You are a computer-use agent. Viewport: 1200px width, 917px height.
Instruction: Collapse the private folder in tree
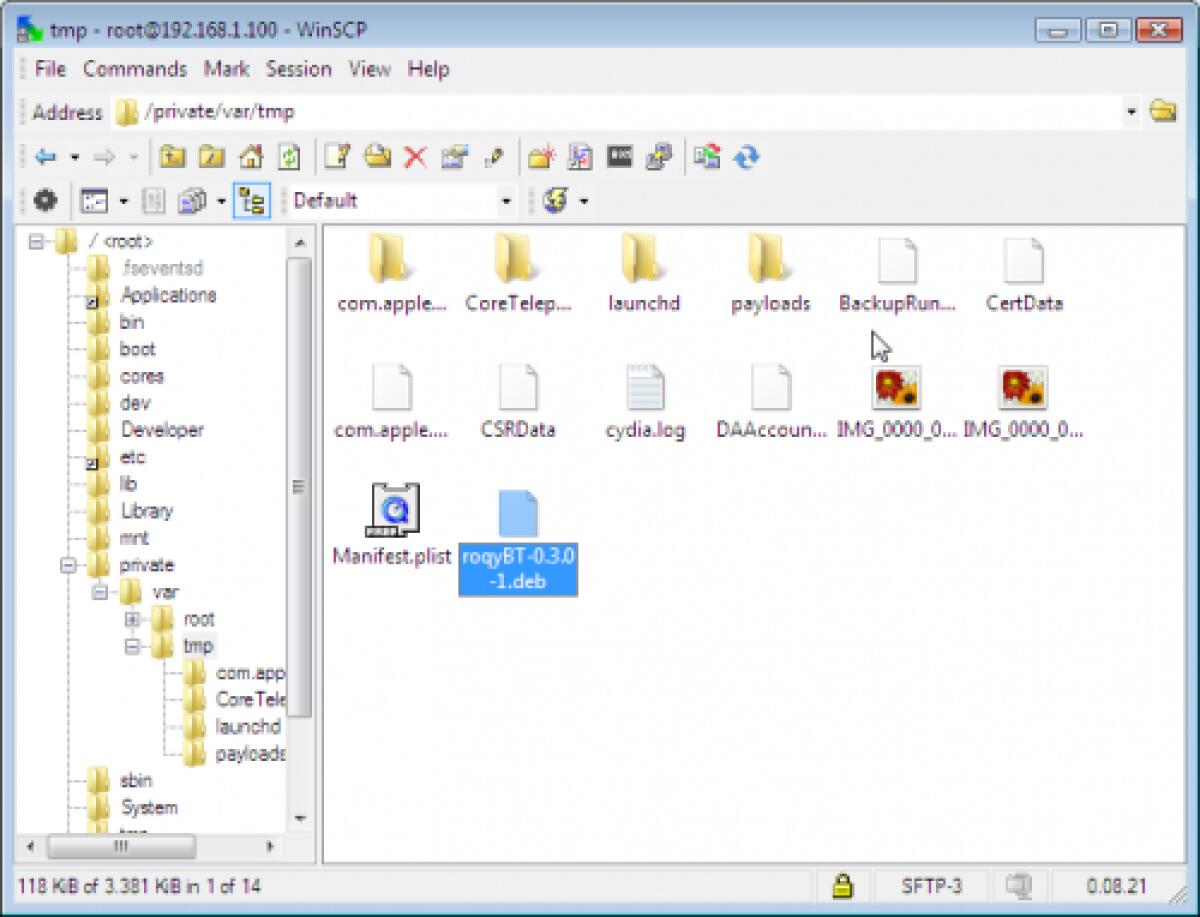[69, 565]
